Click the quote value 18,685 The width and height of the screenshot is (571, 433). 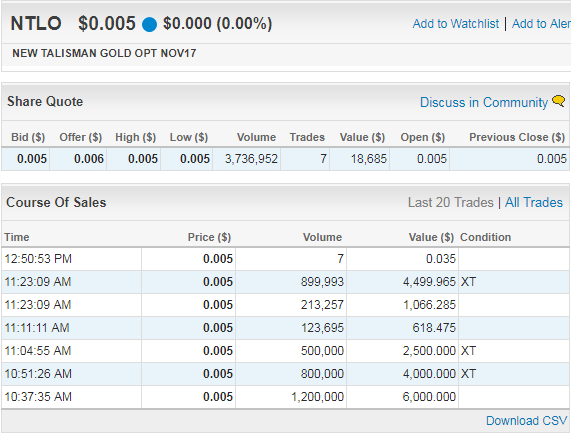tap(369, 159)
